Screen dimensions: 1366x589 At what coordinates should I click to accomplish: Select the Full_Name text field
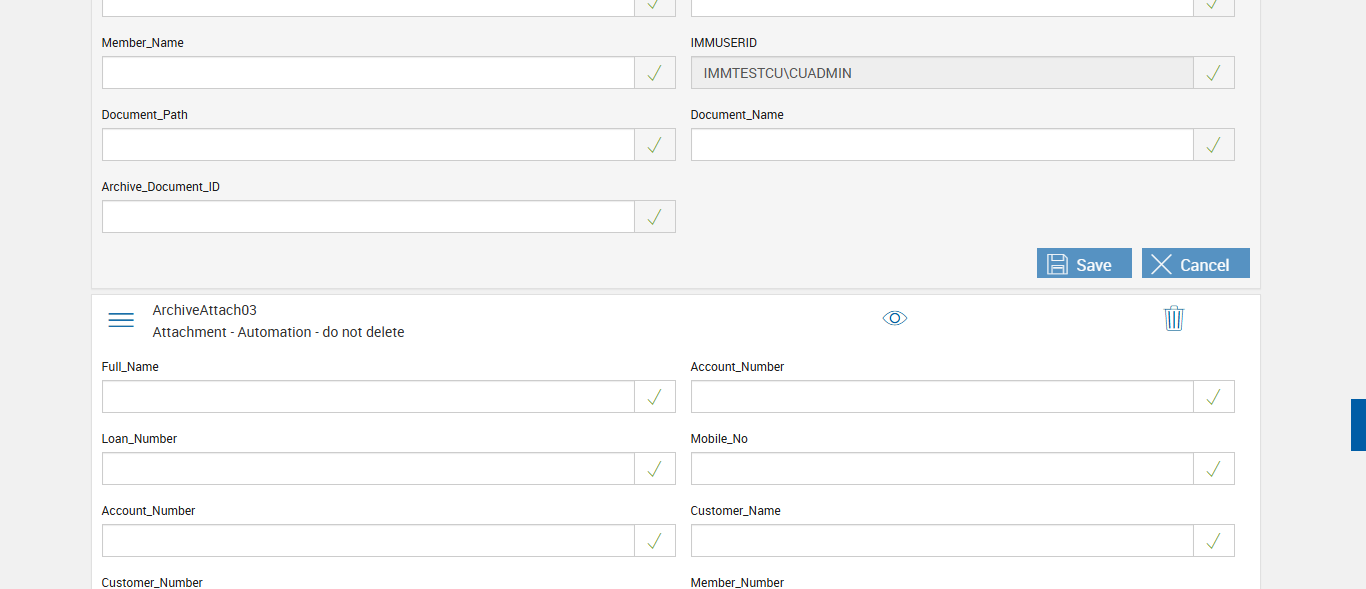(x=368, y=397)
